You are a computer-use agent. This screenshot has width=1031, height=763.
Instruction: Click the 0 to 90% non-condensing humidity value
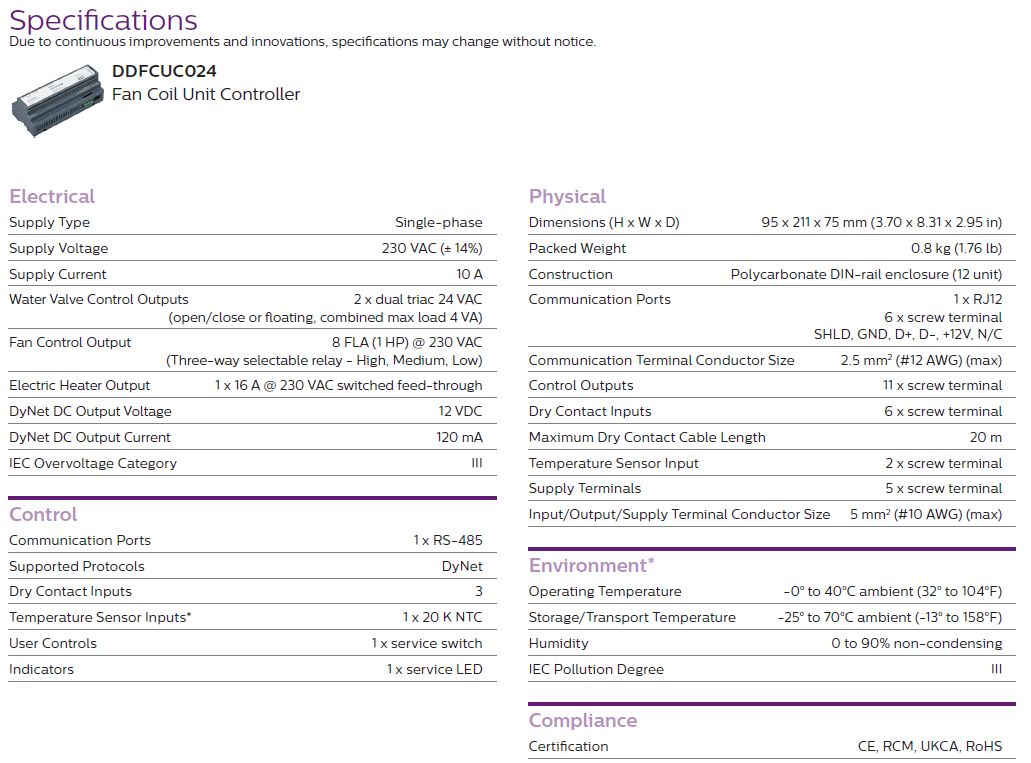click(916, 643)
